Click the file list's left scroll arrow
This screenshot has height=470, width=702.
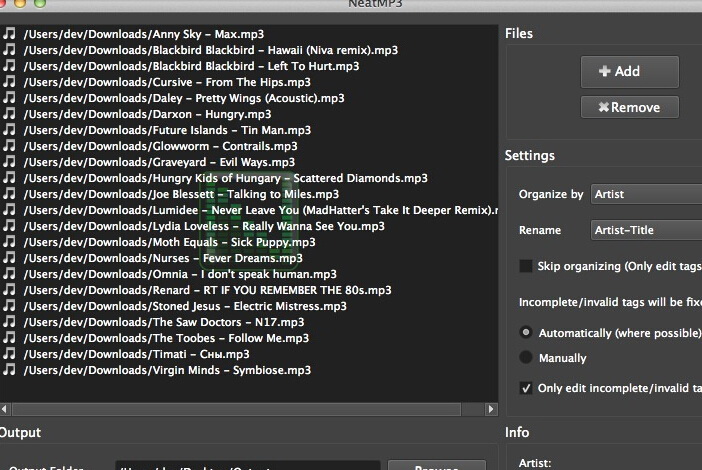tap(4, 409)
